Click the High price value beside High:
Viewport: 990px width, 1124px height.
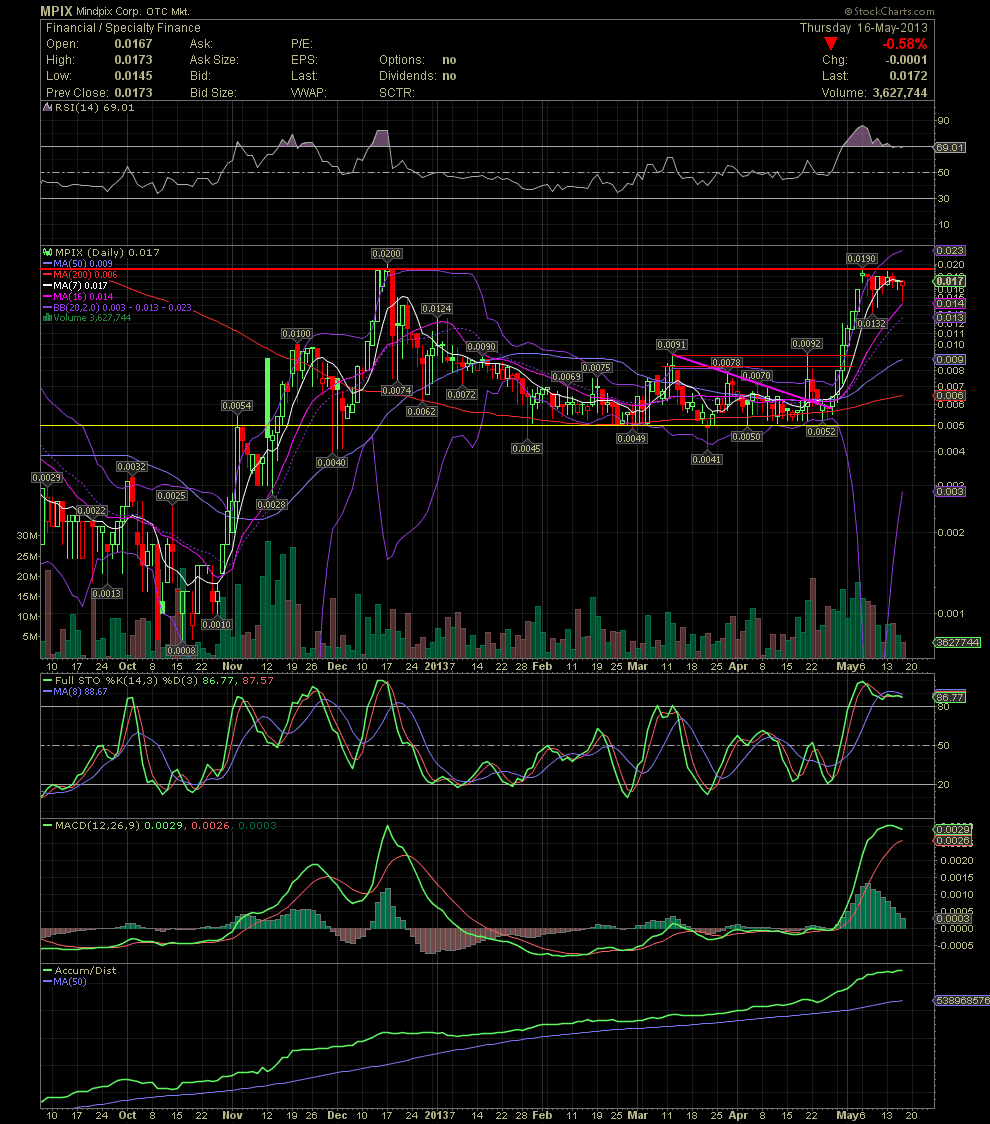click(x=133, y=60)
